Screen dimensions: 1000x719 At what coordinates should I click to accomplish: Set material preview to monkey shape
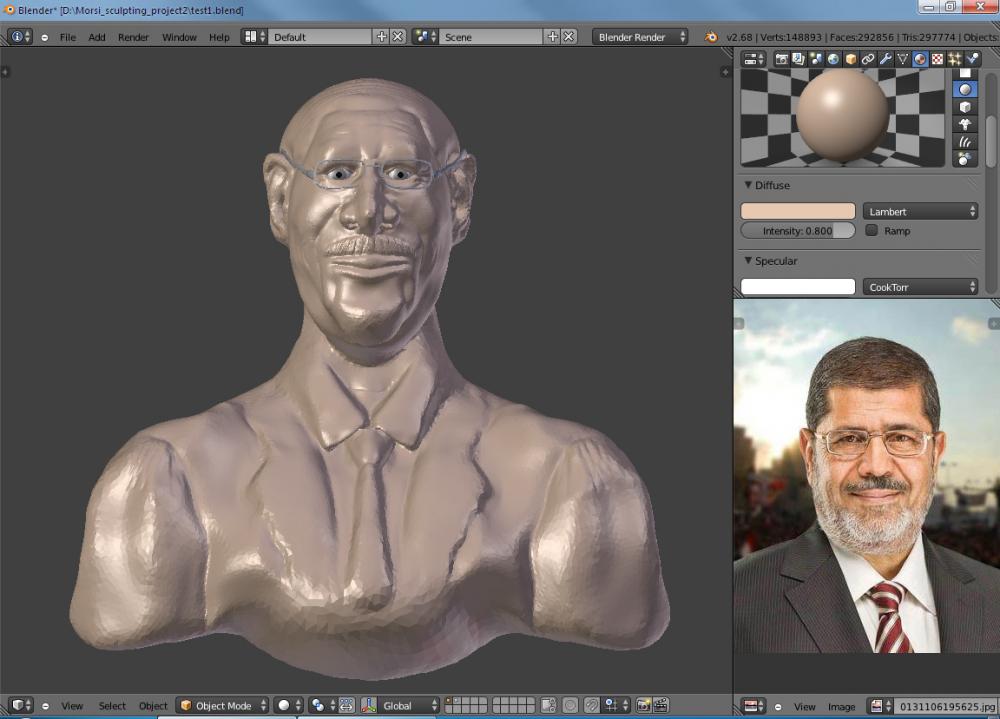point(965,124)
